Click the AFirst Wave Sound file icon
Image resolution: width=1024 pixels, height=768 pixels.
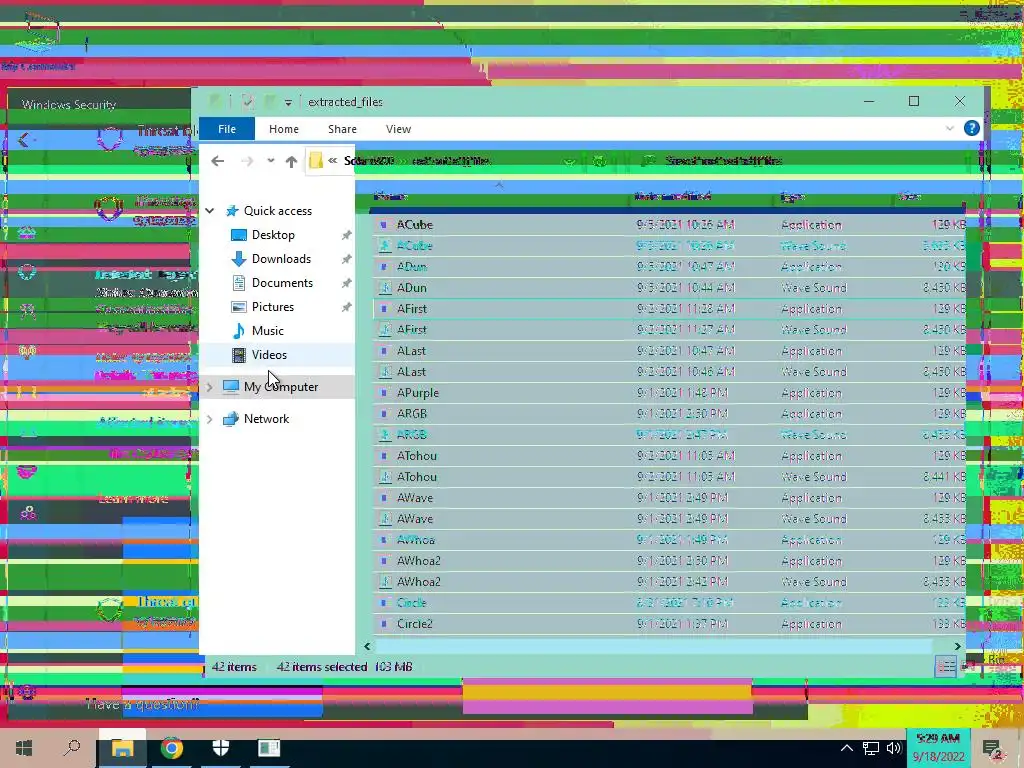[x=384, y=330]
